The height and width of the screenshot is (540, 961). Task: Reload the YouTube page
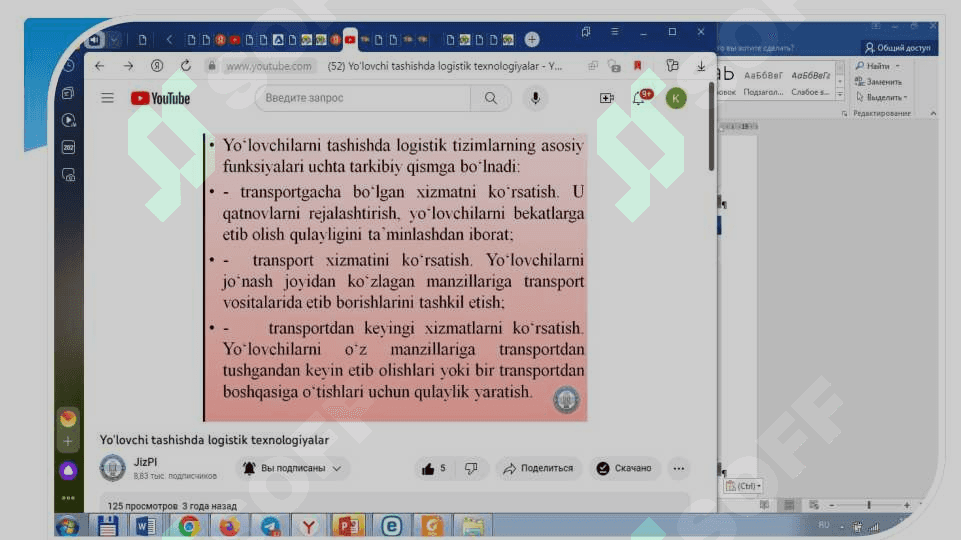pyautogui.click(x=186, y=66)
